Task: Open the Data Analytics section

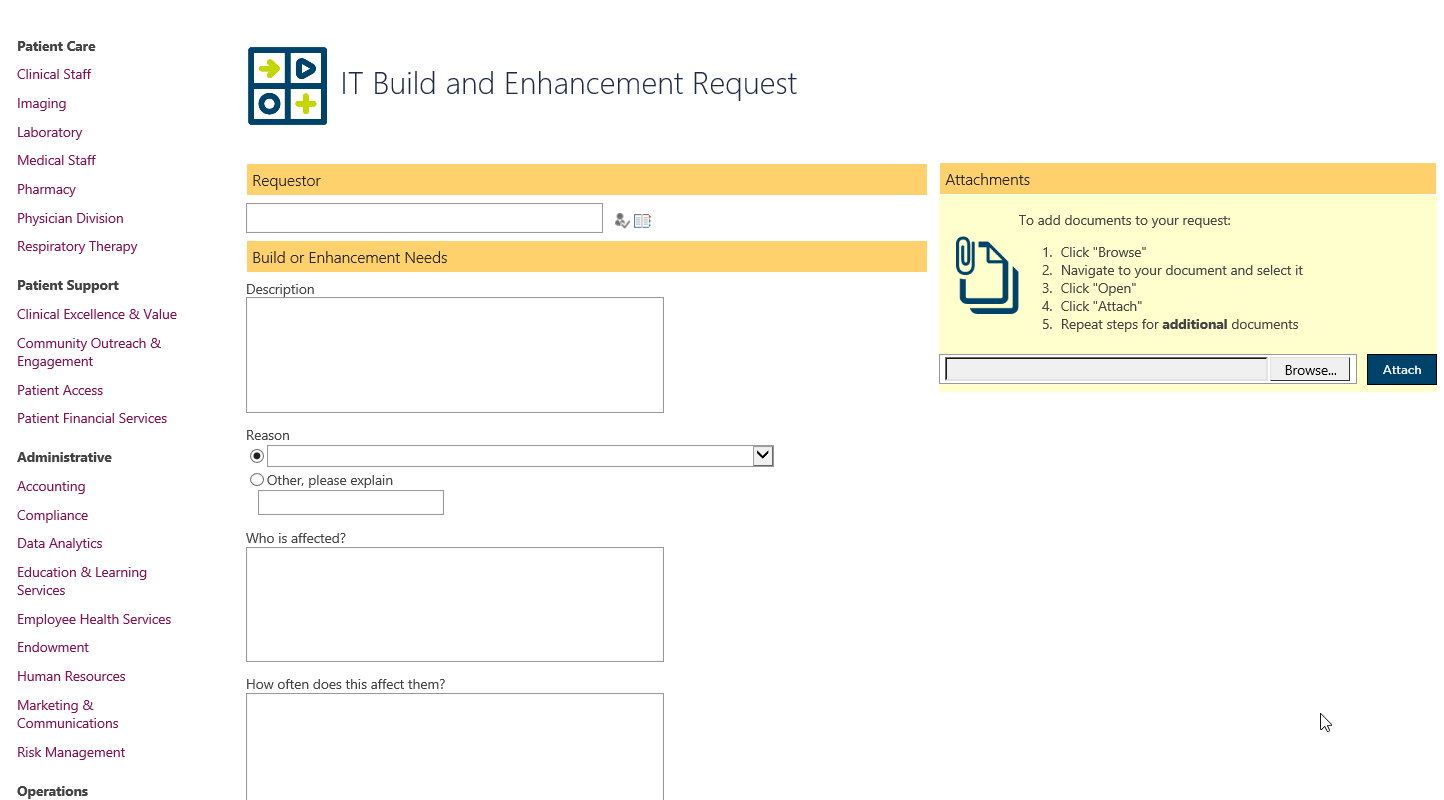Action: pos(59,543)
